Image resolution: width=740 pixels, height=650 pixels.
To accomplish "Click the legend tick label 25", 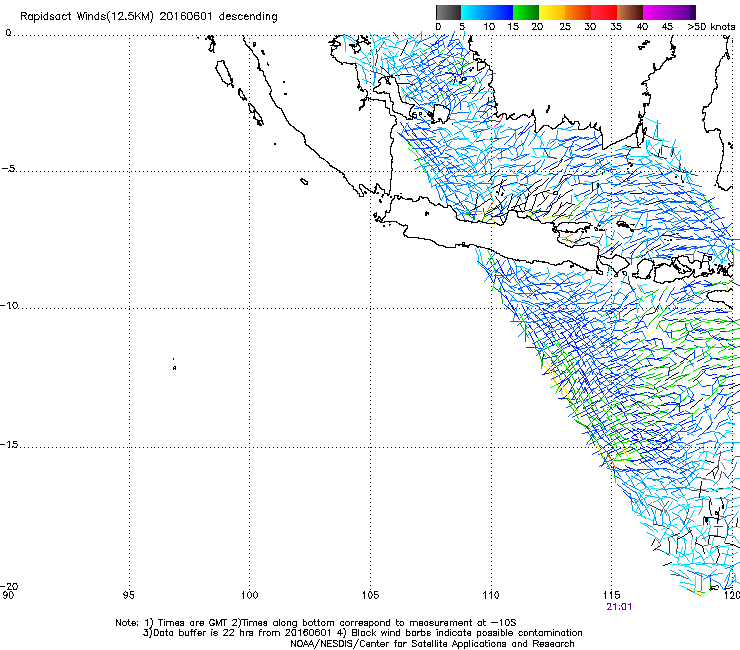I will [x=565, y=27].
